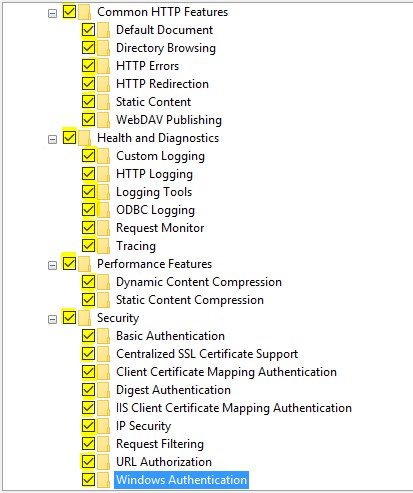
Task: Click folder icon beside Dynamic Content Compression
Action: (x=104, y=282)
